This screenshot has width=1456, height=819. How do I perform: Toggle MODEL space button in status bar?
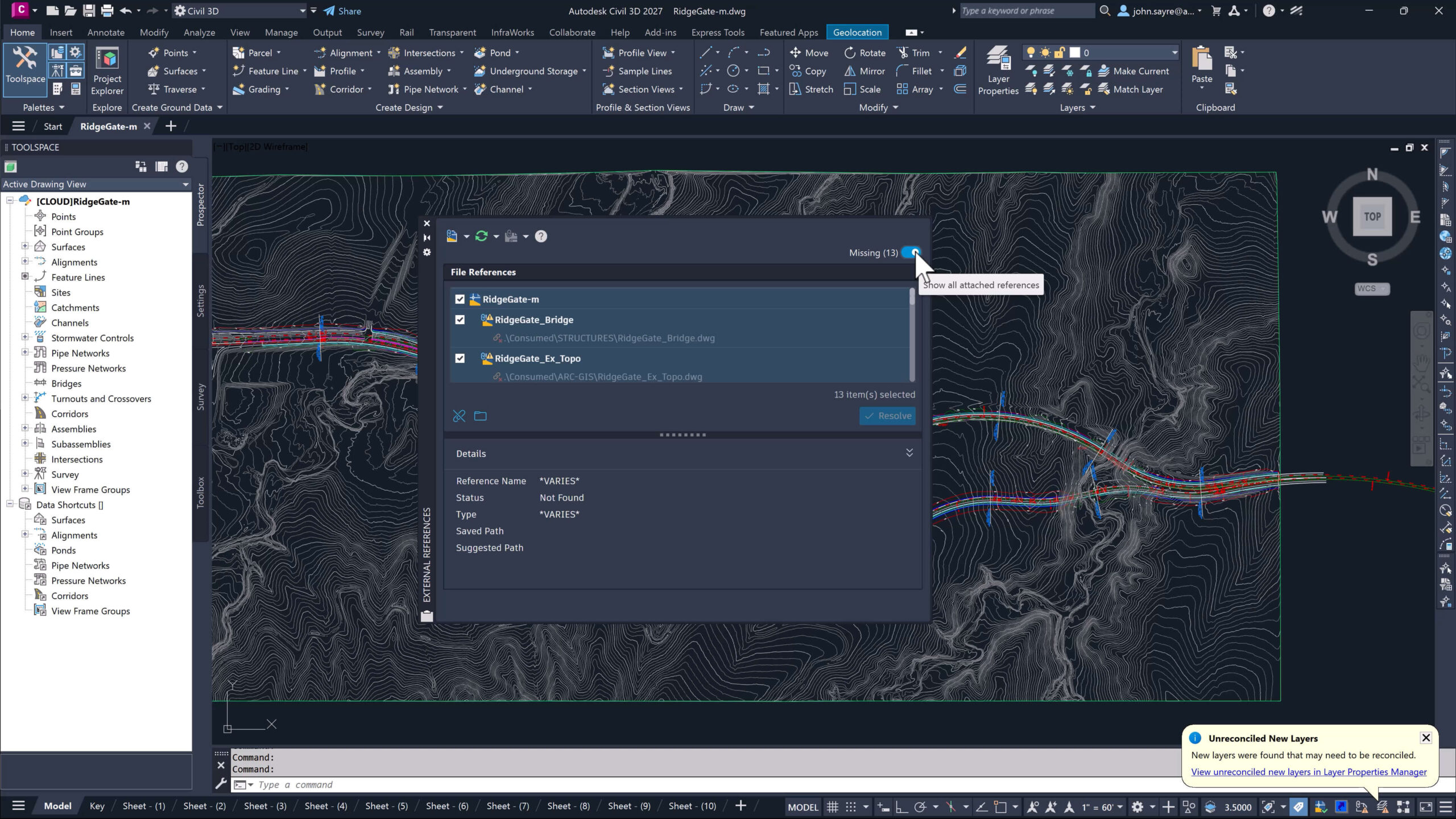(x=803, y=806)
